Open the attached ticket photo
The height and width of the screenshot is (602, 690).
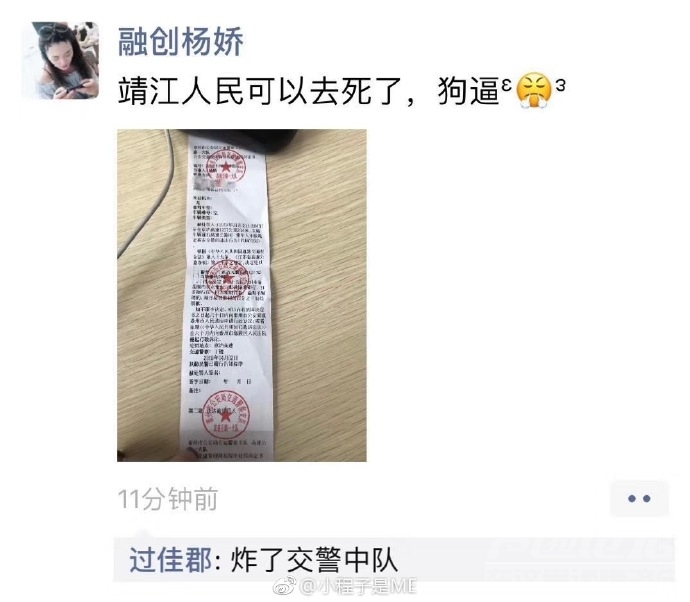(242, 295)
